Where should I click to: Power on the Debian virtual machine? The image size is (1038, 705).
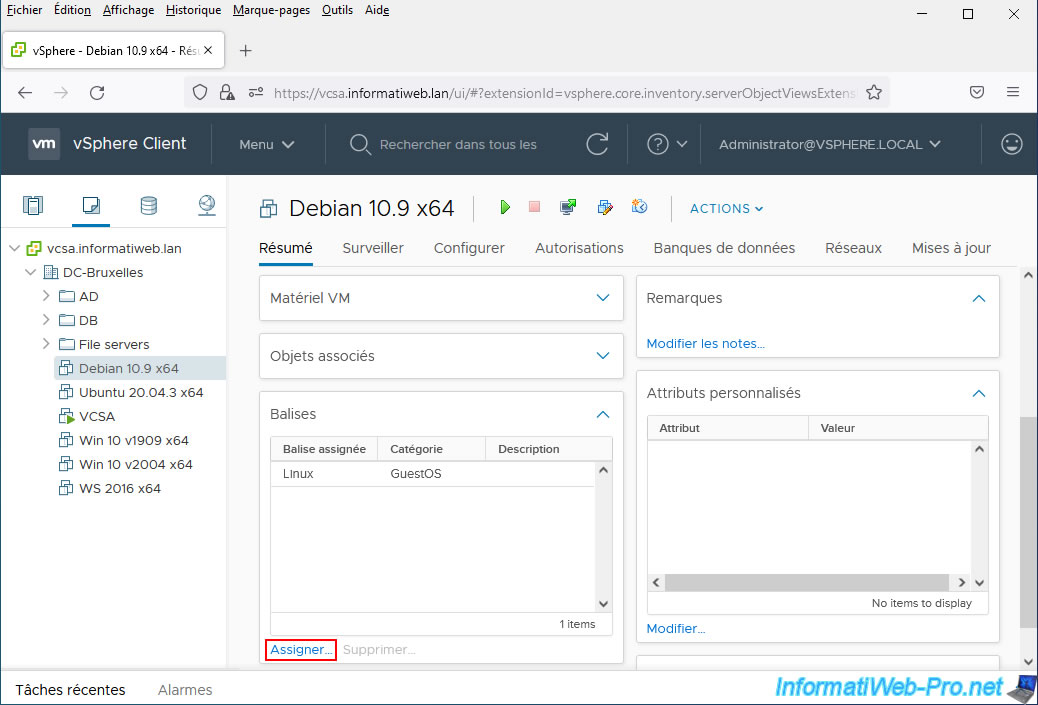505,207
